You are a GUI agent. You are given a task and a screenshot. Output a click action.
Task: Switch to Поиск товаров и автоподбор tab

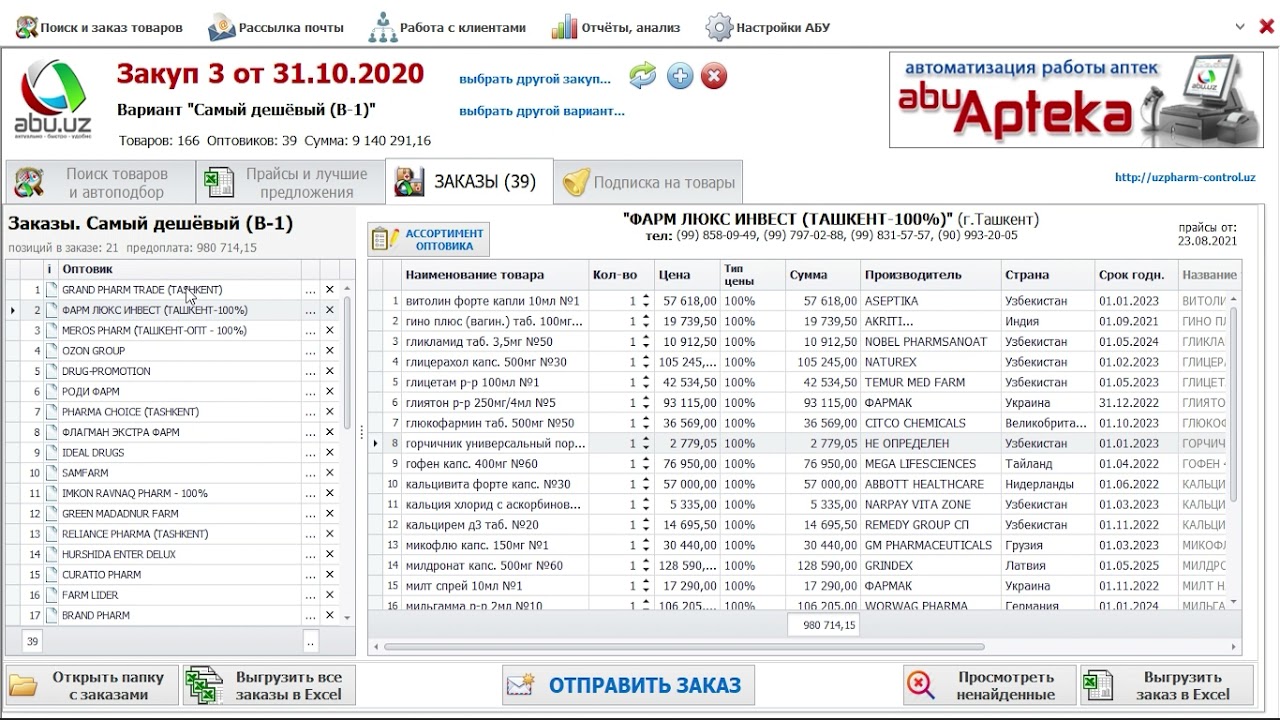(100, 182)
